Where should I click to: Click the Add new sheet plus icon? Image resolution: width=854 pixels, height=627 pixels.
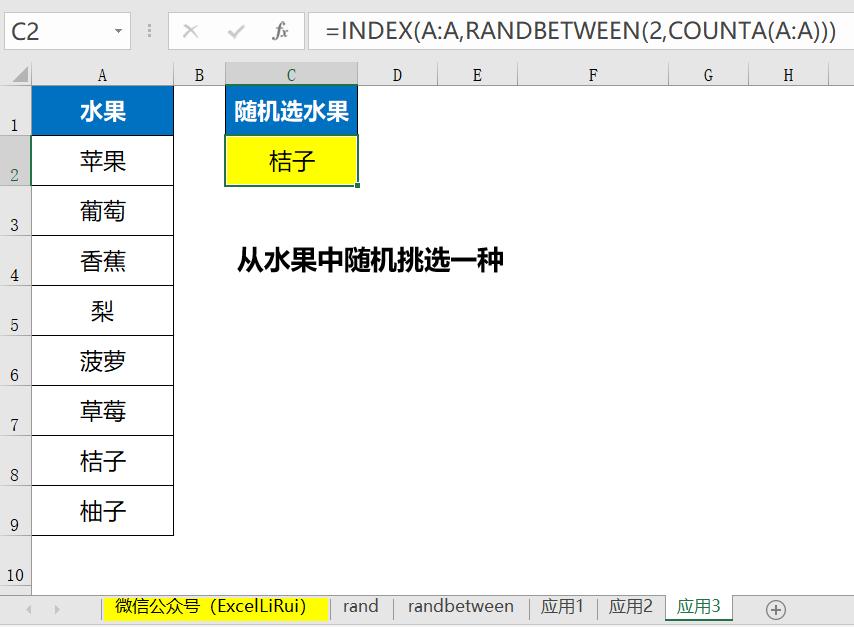pos(775,607)
